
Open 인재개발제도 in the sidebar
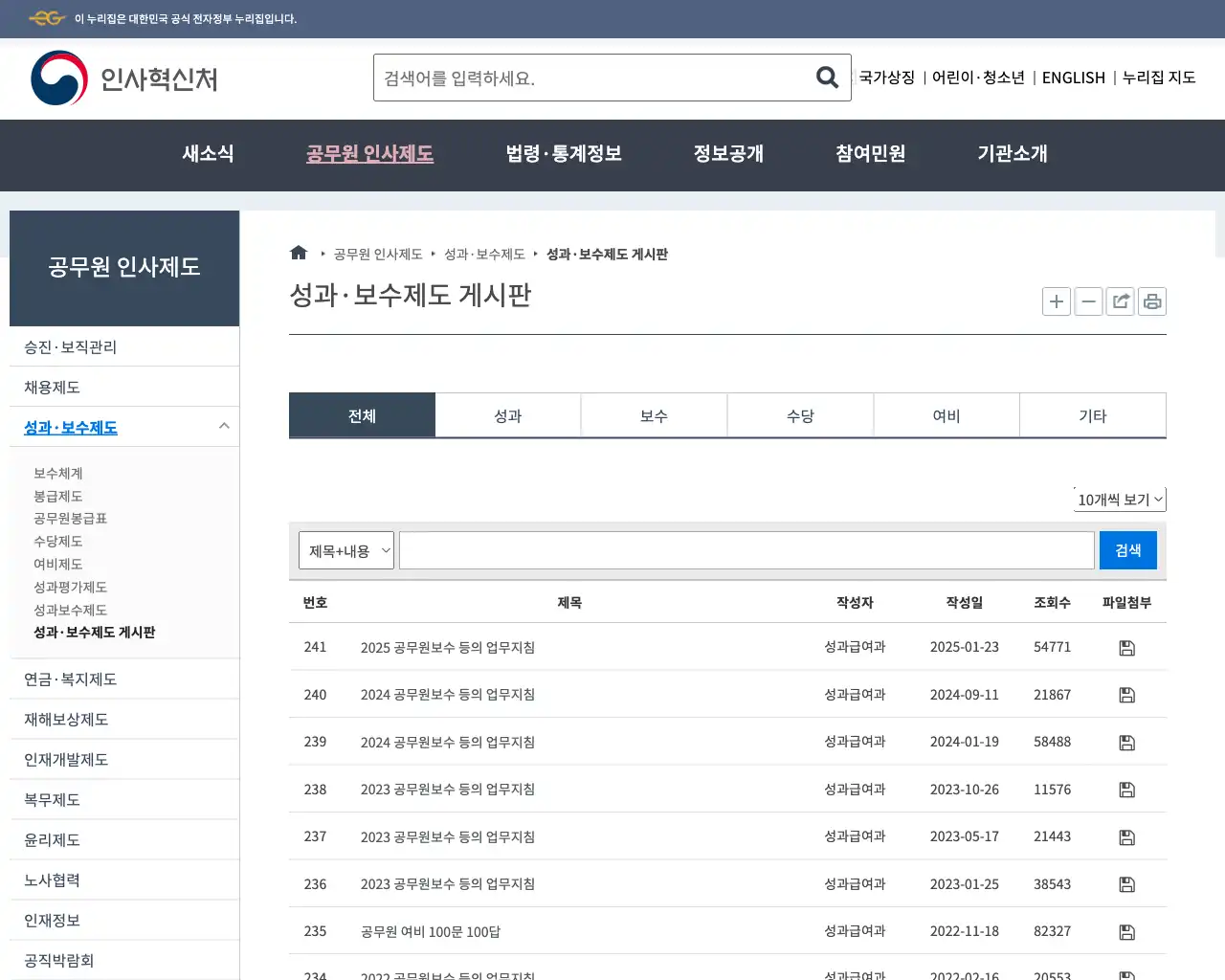124,759
